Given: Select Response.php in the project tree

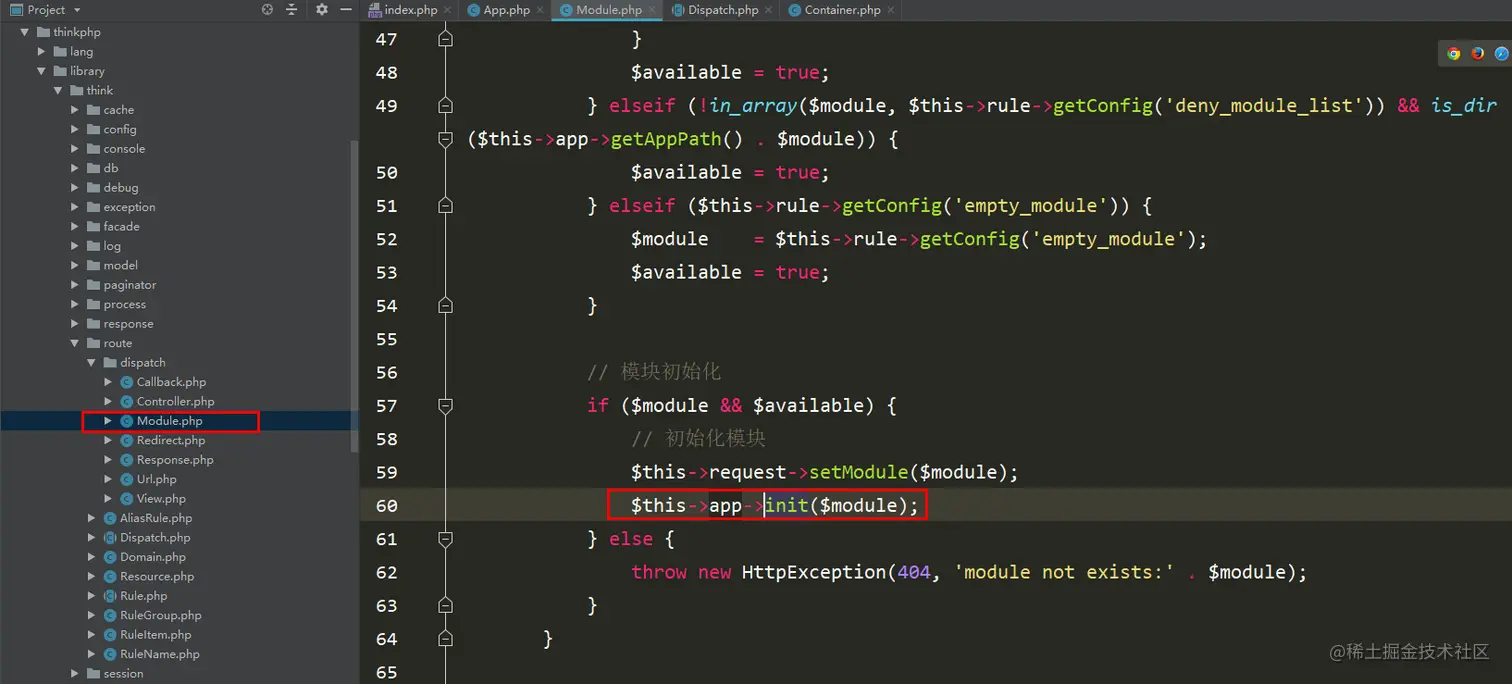Looking at the screenshot, I should (x=175, y=460).
